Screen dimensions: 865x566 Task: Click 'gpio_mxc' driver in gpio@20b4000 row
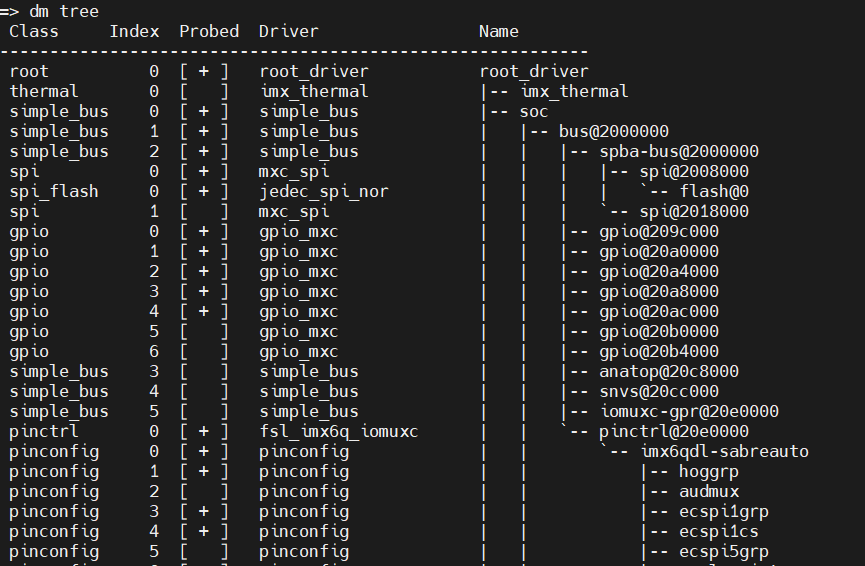coord(298,351)
